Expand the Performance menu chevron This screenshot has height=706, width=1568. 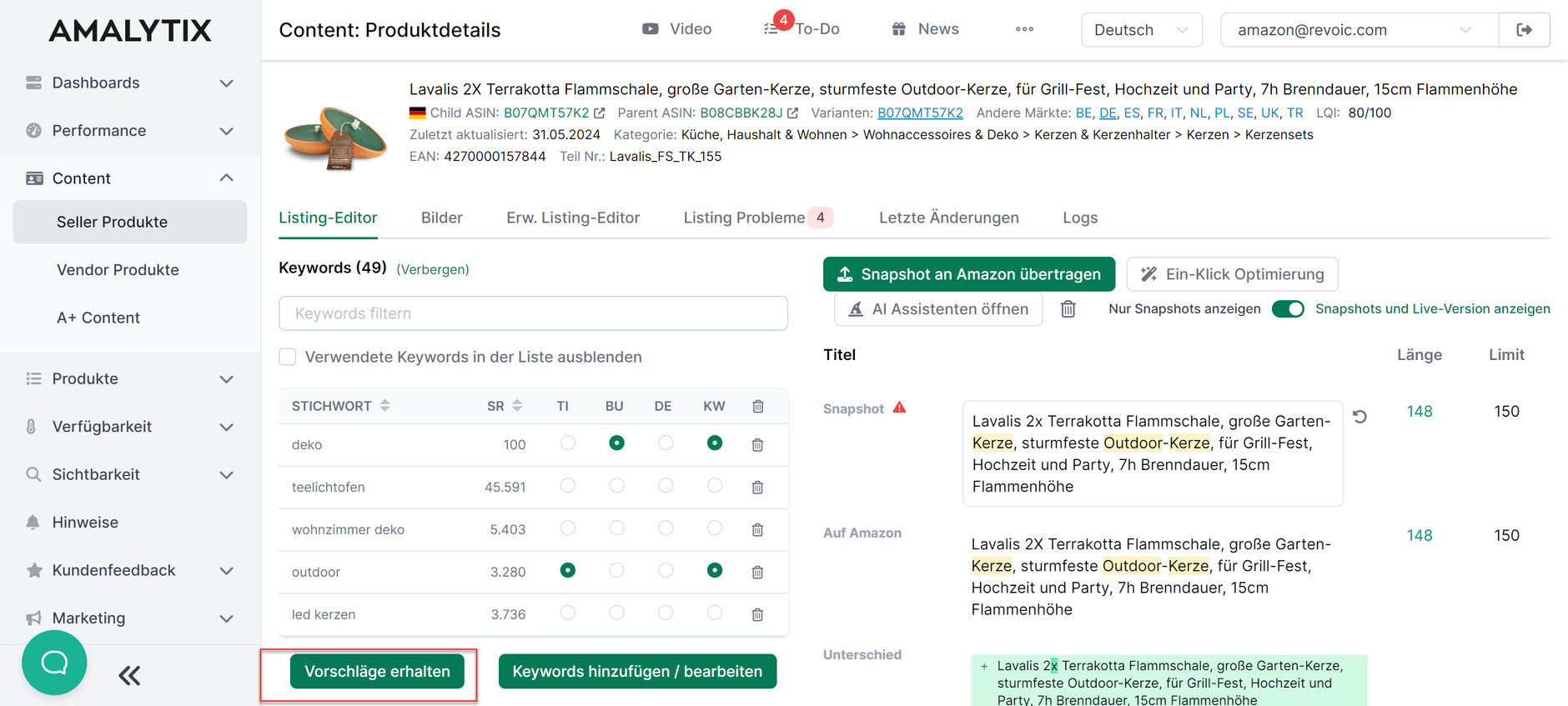click(x=226, y=131)
